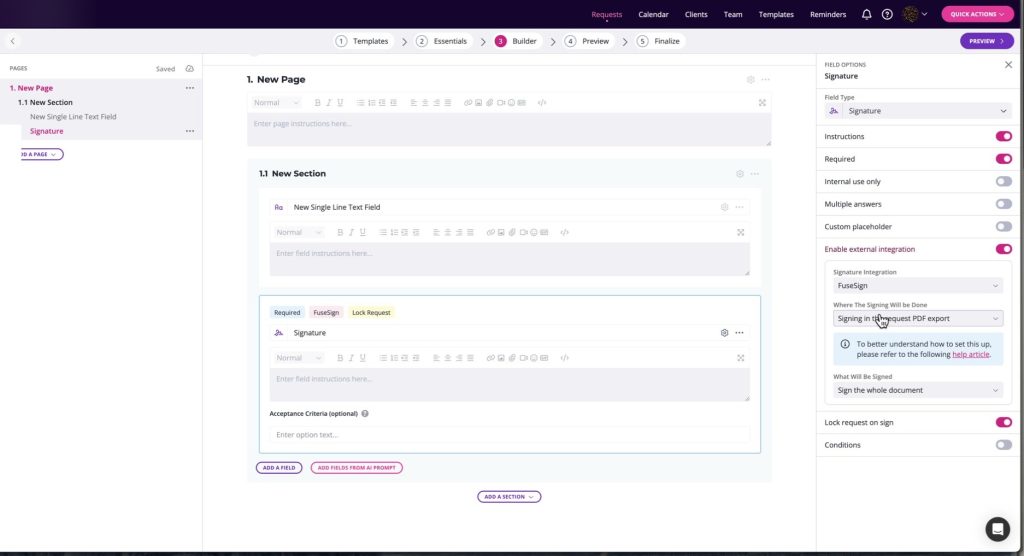The height and width of the screenshot is (556, 1024).
Task: Go to Reminders in top navigation
Action: [x=827, y=14]
